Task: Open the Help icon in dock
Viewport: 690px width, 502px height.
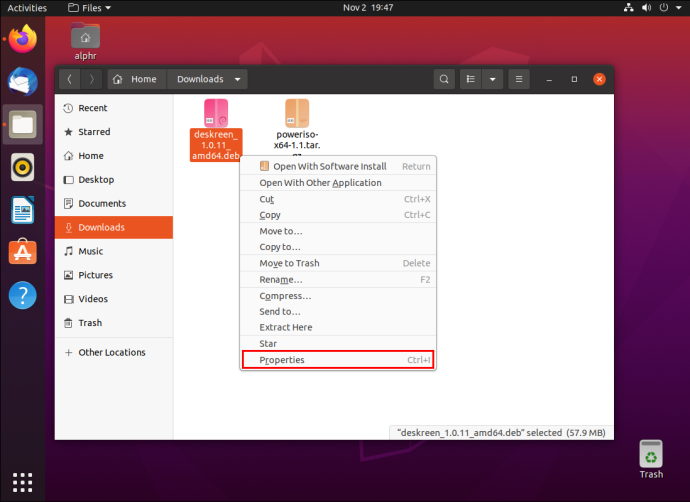Action: [x=22, y=295]
